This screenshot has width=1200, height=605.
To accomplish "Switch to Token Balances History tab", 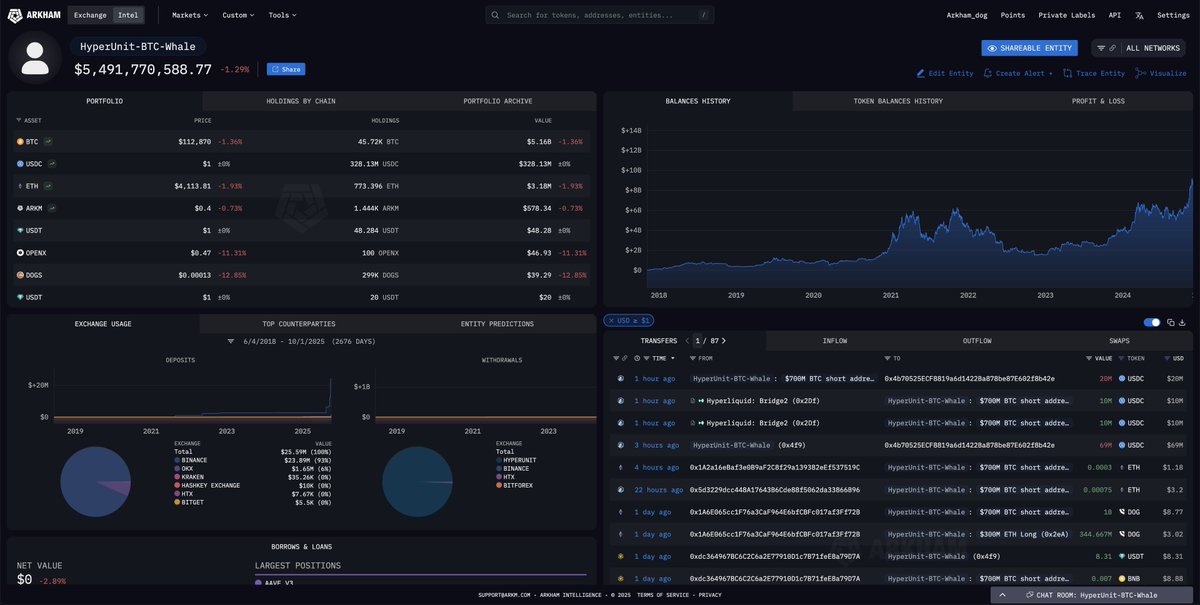I will [x=897, y=101].
